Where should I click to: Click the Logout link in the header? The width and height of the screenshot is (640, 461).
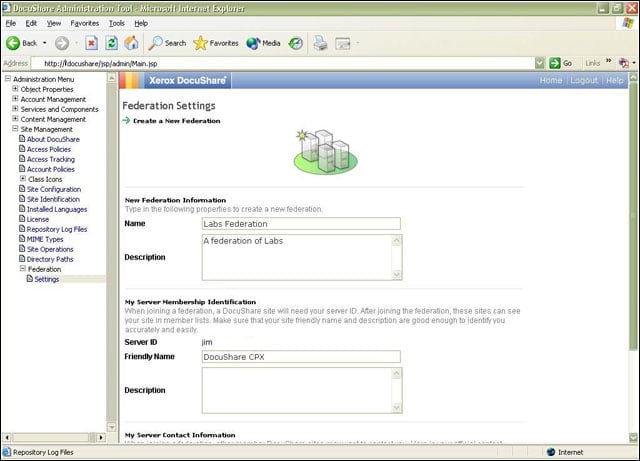(x=584, y=80)
